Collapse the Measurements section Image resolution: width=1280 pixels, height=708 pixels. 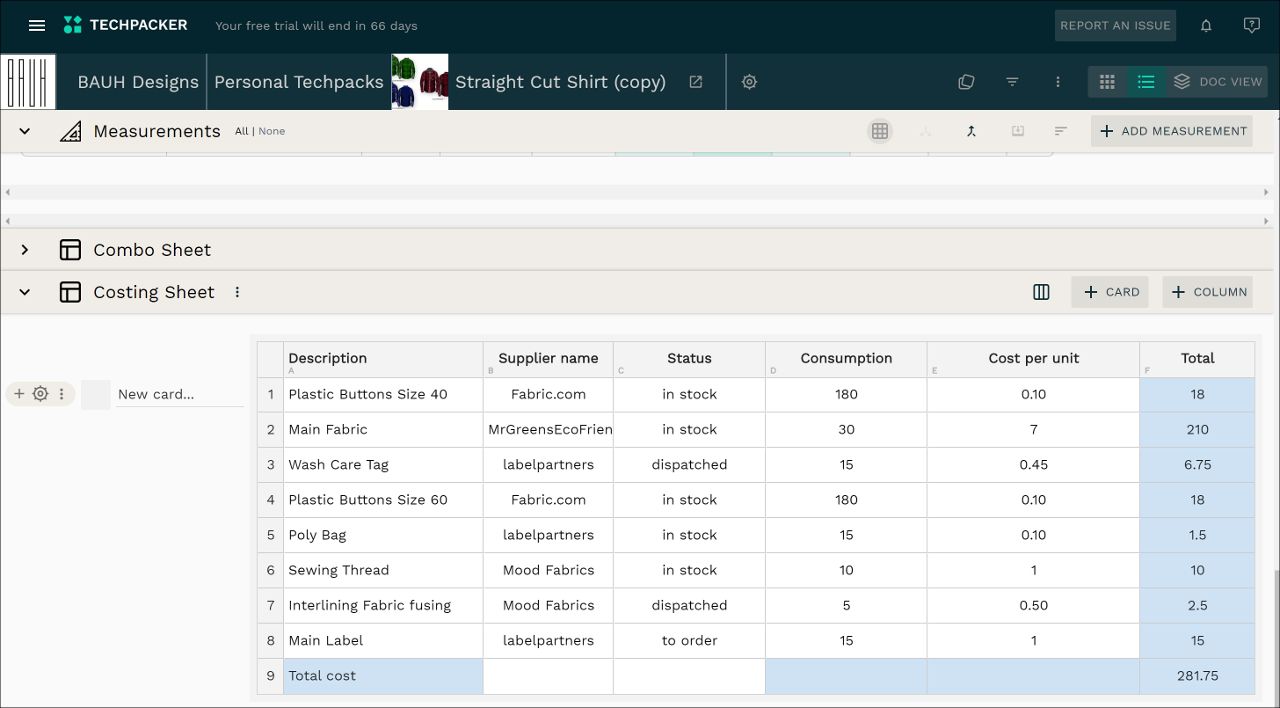click(25, 131)
